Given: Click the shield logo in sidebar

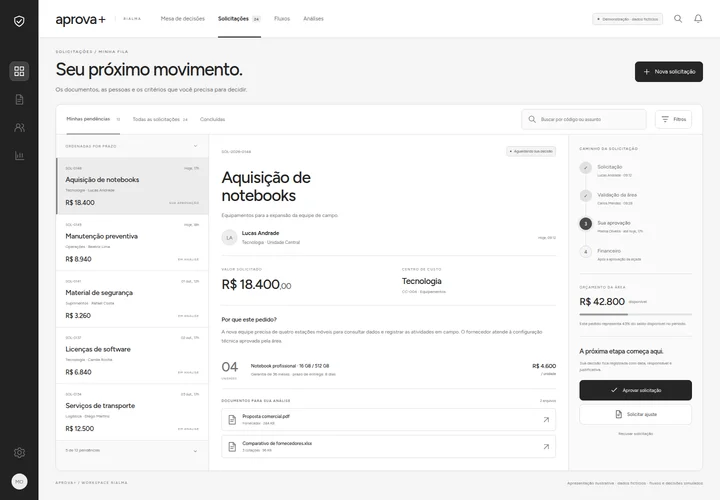Looking at the screenshot, I should coord(19,21).
